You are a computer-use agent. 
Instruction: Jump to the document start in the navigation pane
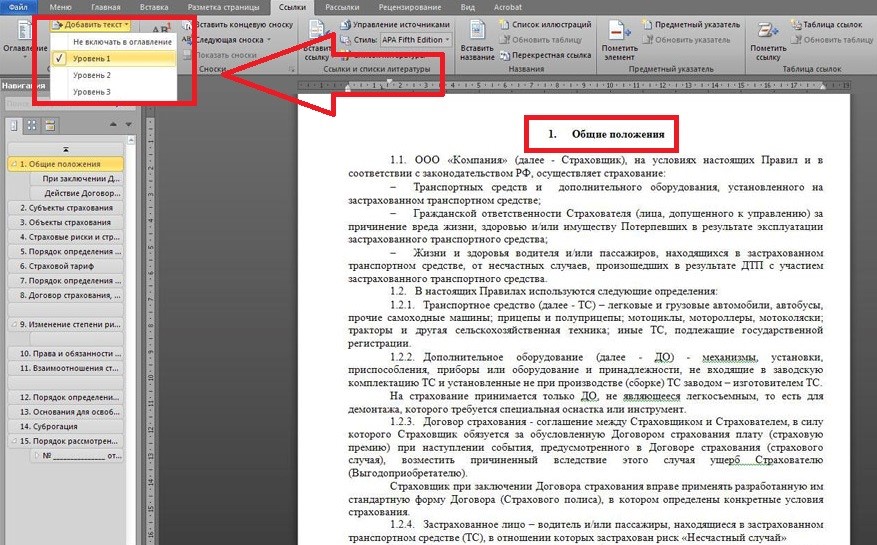click(x=65, y=149)
